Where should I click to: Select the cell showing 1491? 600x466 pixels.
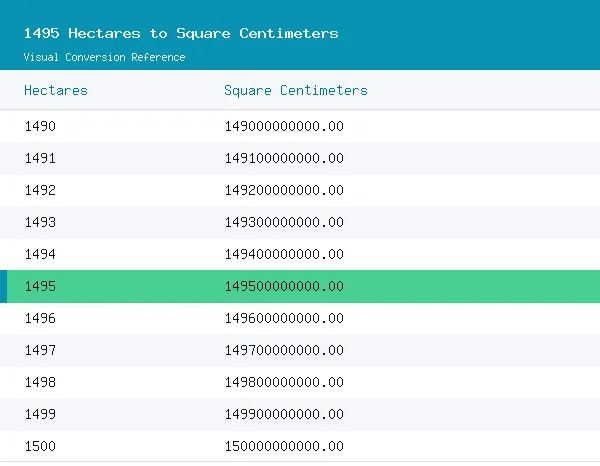(x=40, y=158)
